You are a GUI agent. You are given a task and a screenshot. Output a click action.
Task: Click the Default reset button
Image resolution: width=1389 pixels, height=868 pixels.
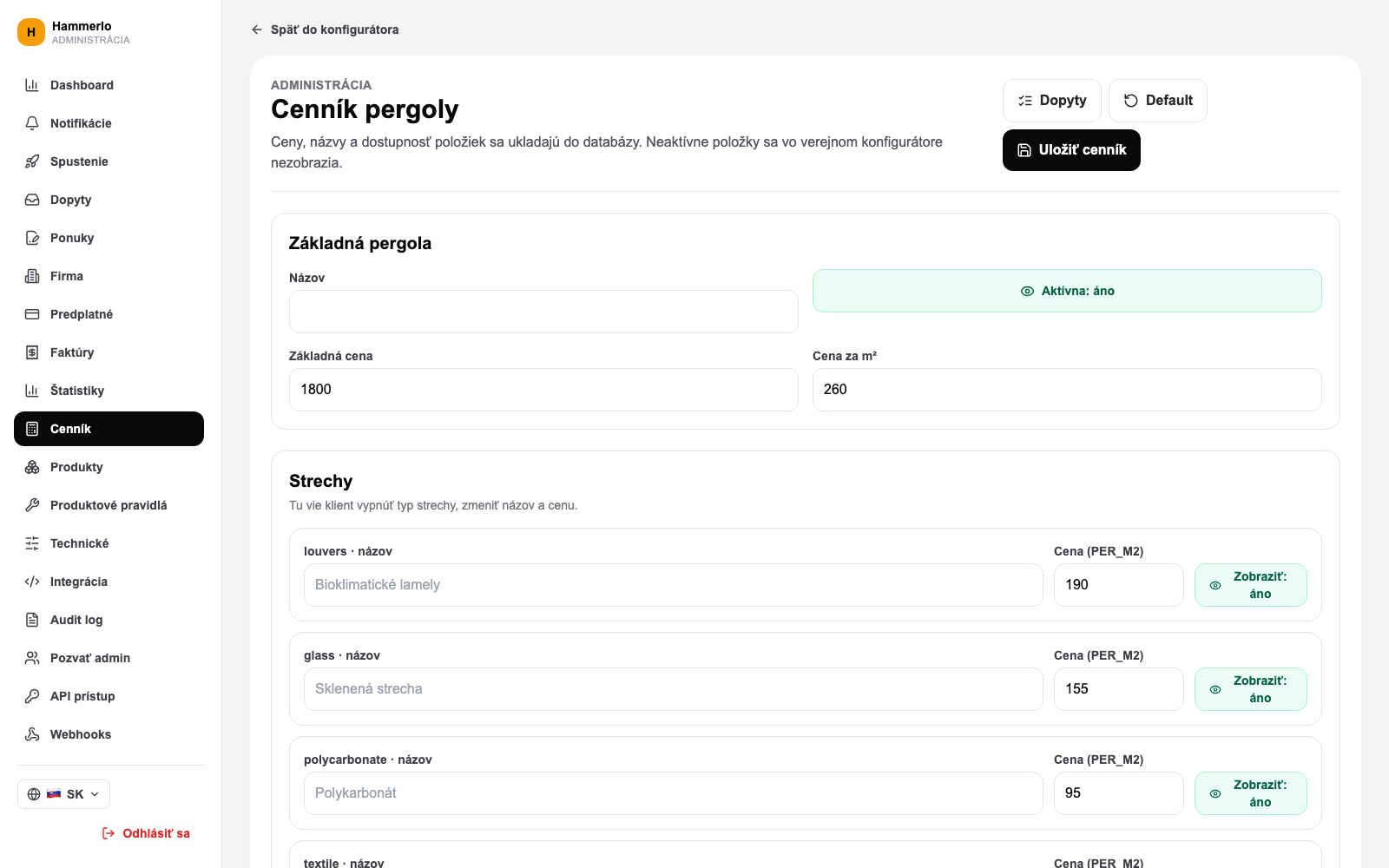coord(1158,101)
